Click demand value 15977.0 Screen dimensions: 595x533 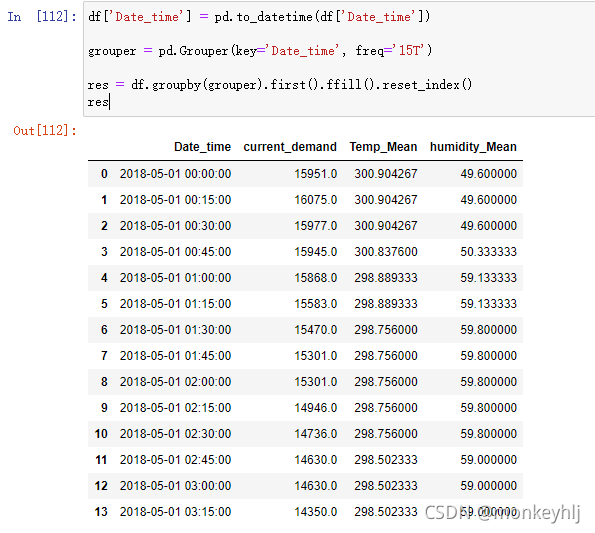click(x=316, y=226)
